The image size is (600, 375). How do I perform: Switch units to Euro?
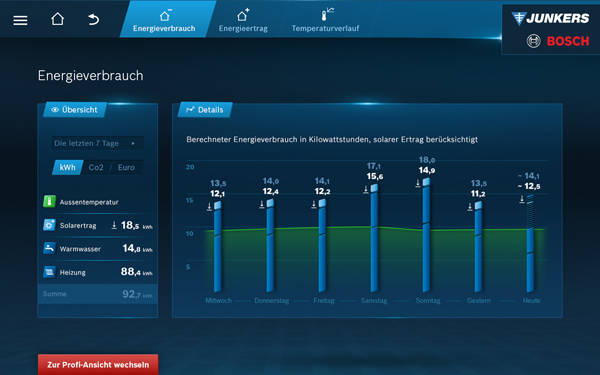[126, 168]
